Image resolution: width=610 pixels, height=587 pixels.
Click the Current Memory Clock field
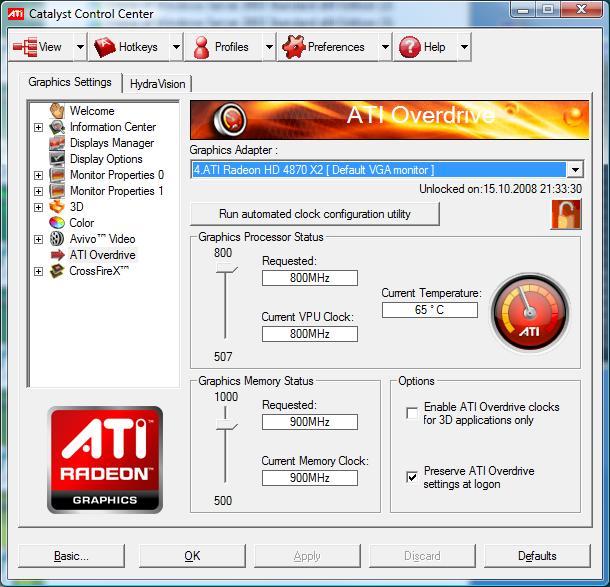310,478
